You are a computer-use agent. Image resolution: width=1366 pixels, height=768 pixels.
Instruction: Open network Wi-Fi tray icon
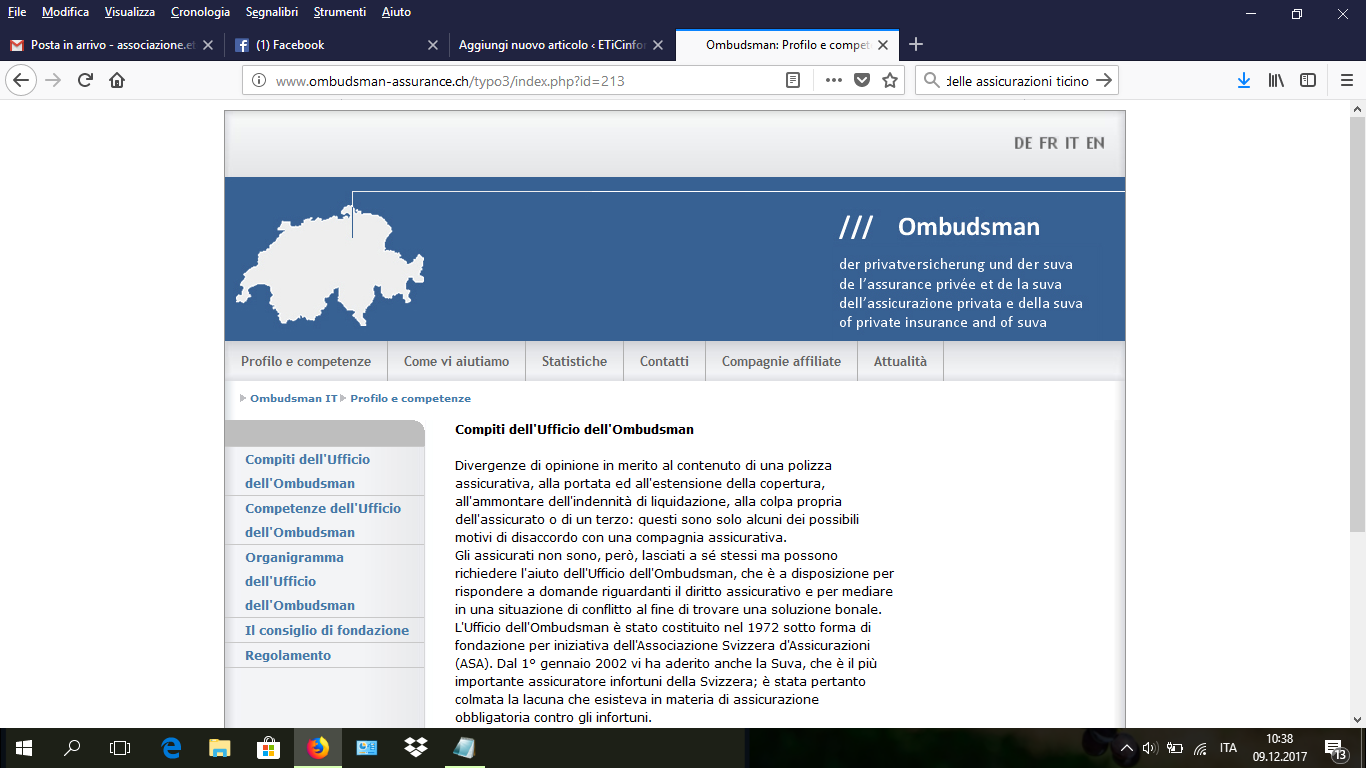coord(1200,748)
